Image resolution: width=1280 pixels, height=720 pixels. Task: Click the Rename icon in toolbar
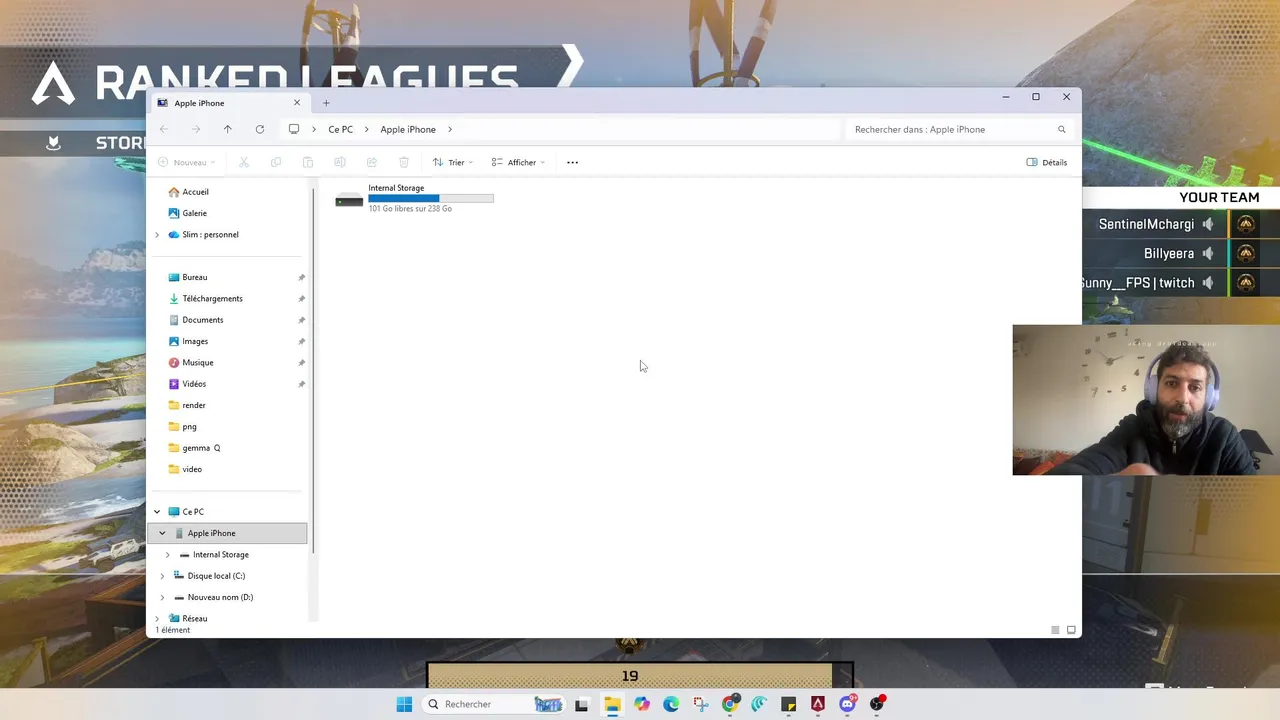tap(340, 162)
